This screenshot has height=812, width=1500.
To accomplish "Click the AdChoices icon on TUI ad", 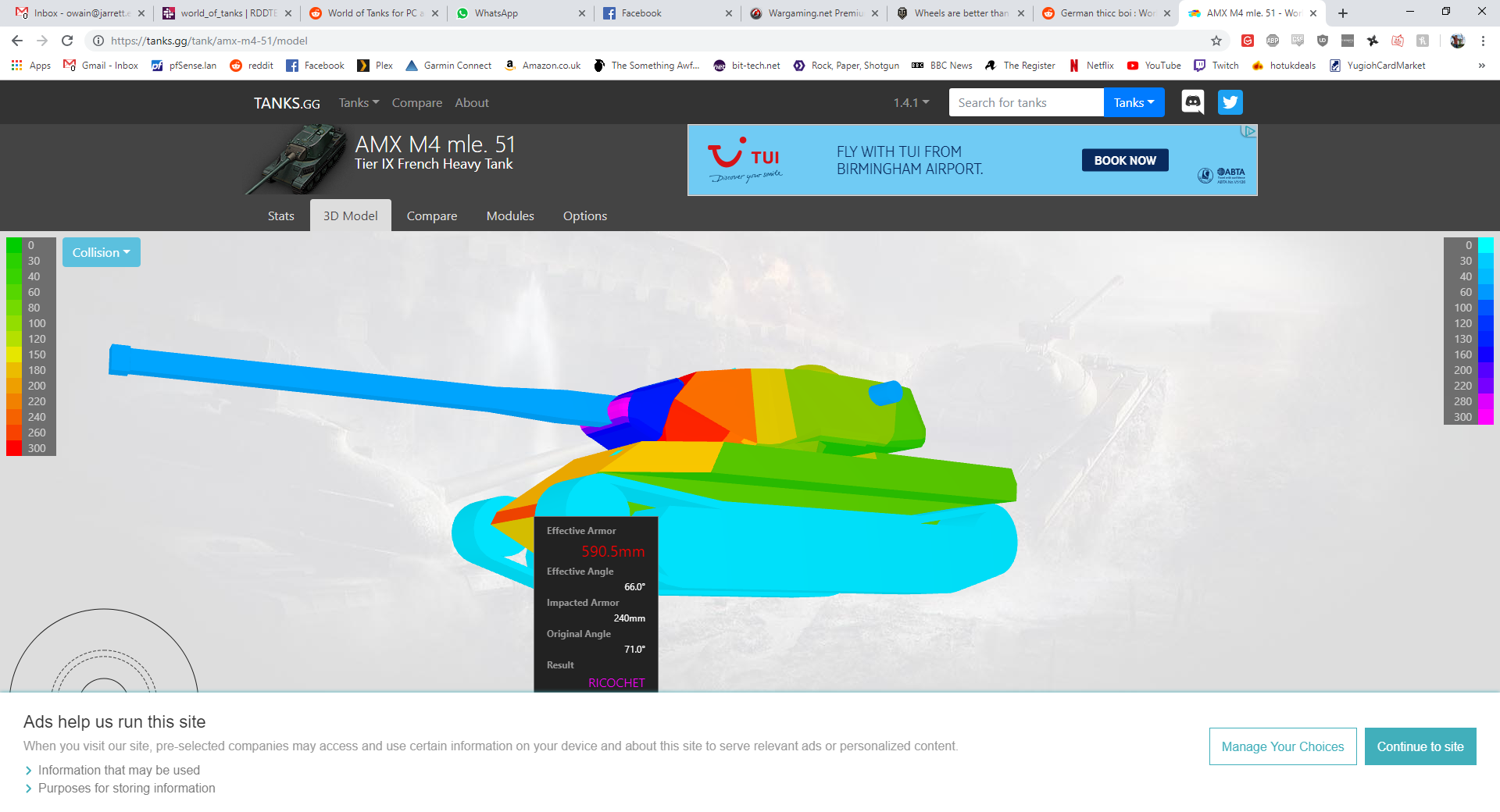I will coord(1249,131).
